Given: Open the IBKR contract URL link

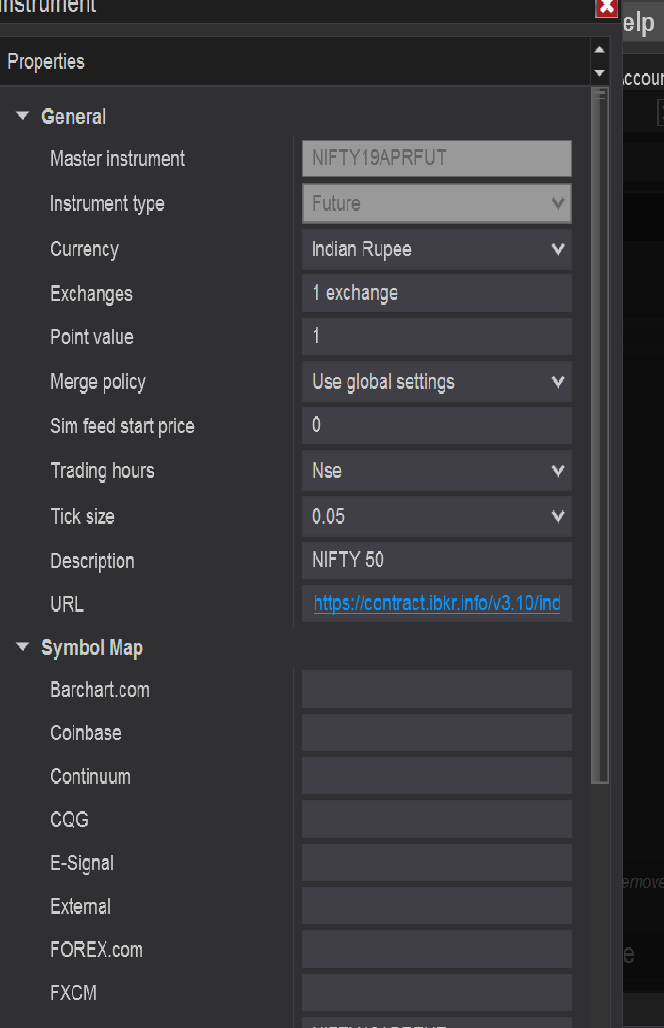Looking at the screenshot, I should 436,605.
